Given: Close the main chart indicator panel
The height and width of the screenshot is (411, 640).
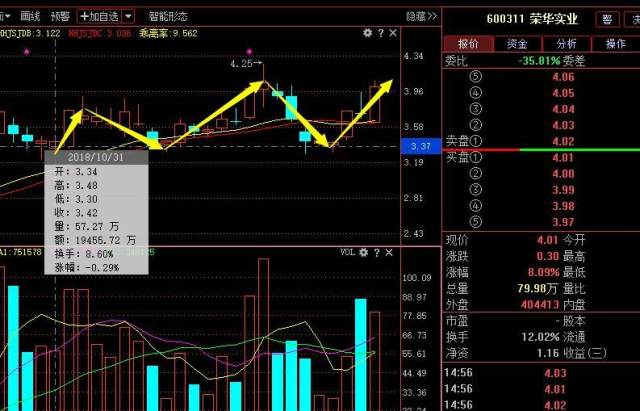Looking at the screenshot, I should tap(393, 33).
